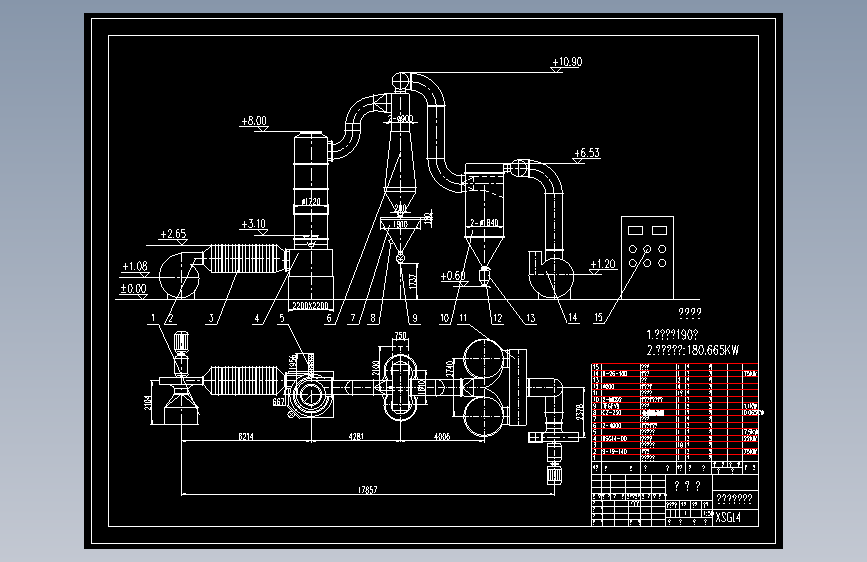Select the callout number 5 leader label
867x562 pixels.
pyautogui.click(x=282, y=318)
